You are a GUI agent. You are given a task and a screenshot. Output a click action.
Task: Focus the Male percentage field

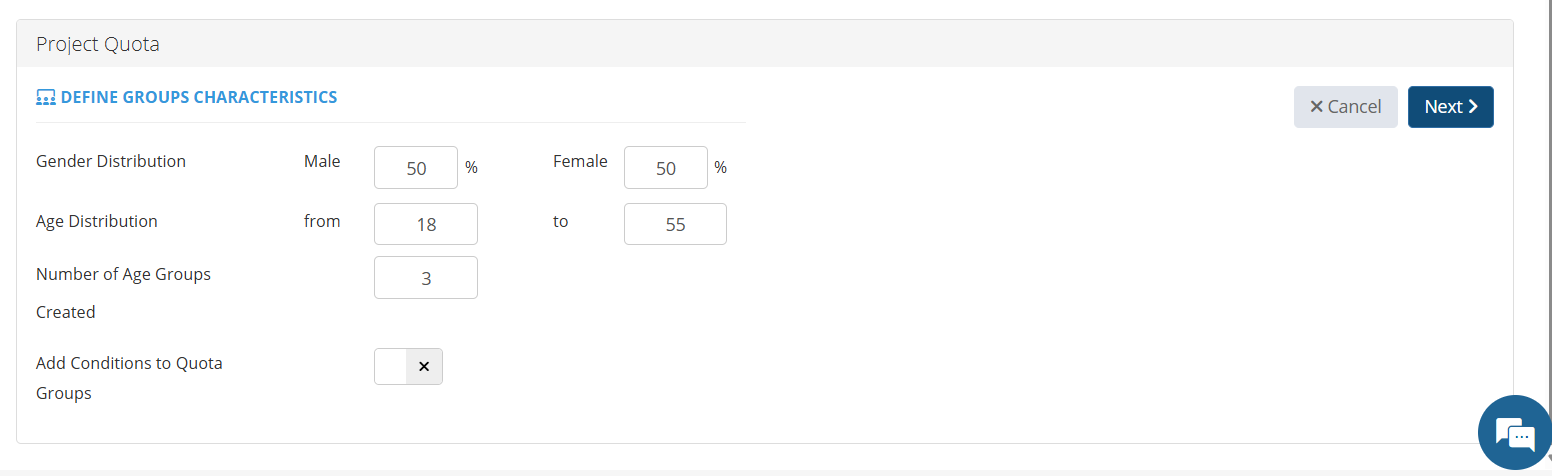[416, 168]
